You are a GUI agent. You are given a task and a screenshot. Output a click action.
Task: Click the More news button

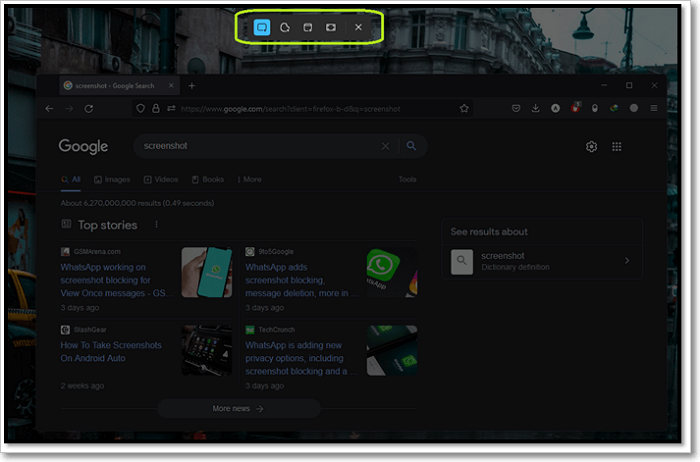tap(238, 408)
